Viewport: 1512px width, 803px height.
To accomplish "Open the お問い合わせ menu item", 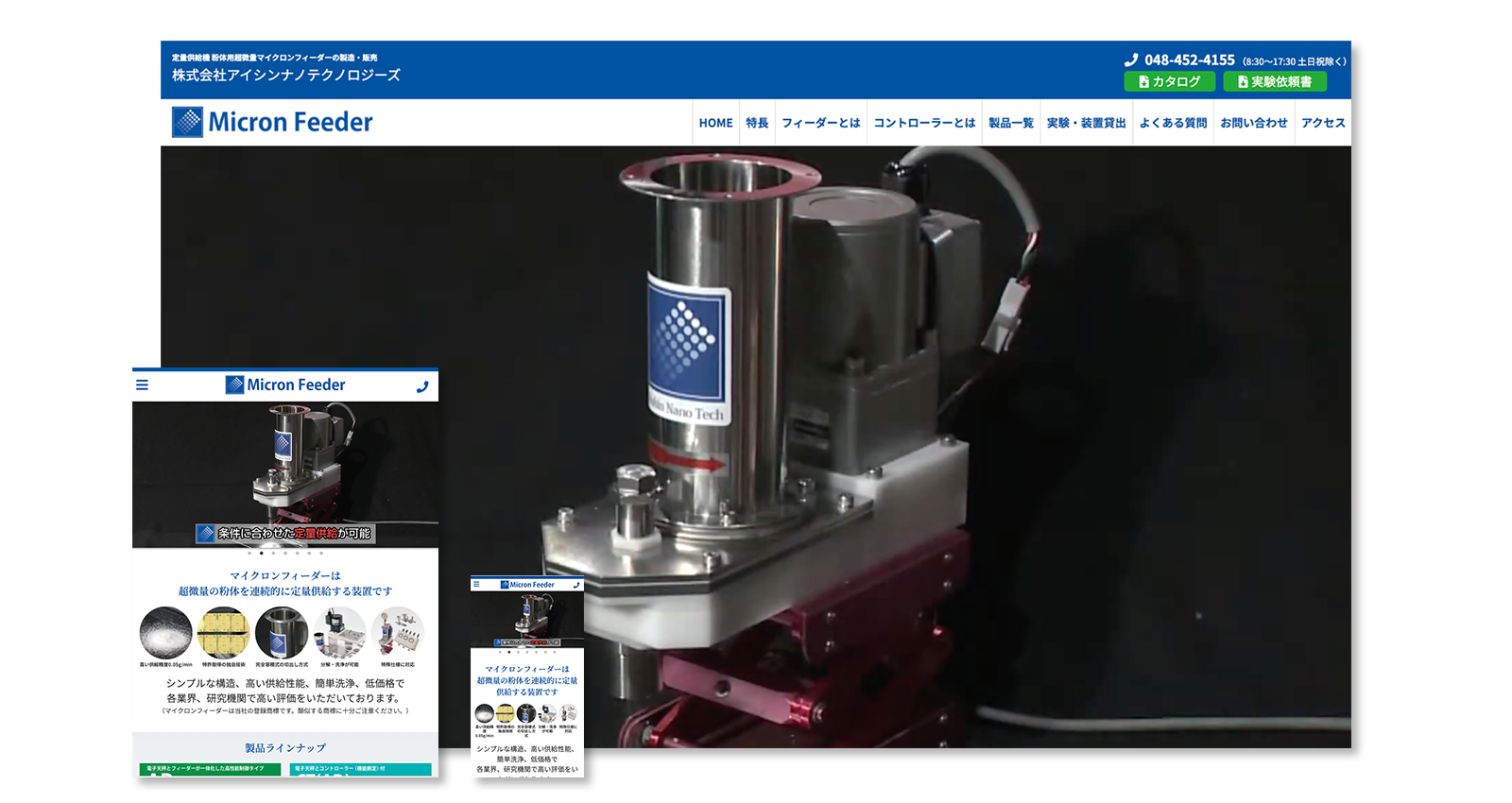I will tap(1253, 123).
